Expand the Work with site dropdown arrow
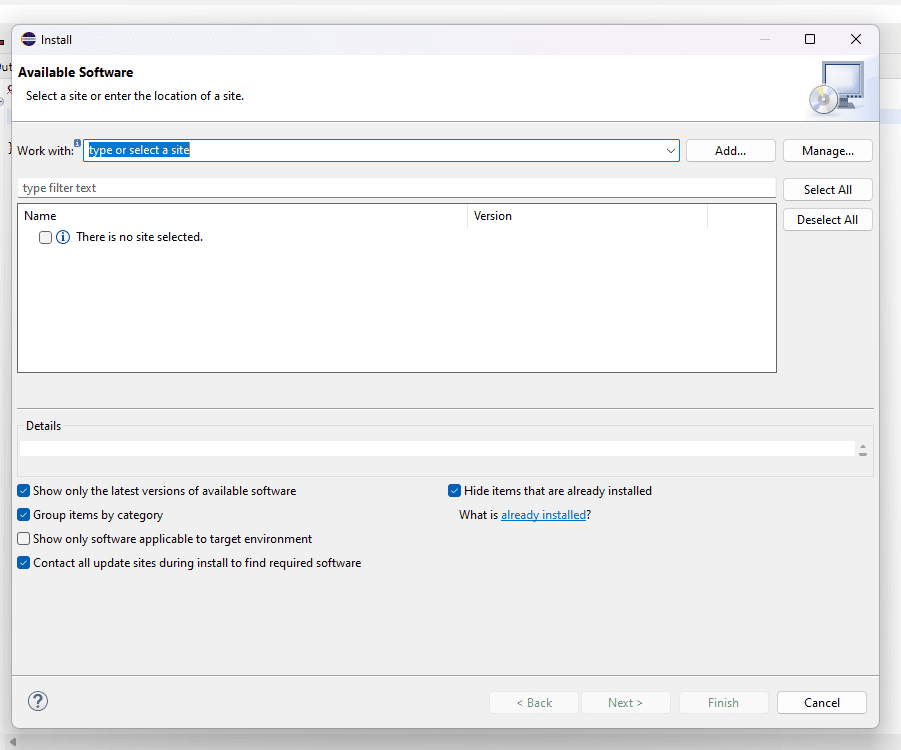901x750 pixels. [x=670, y=151]
